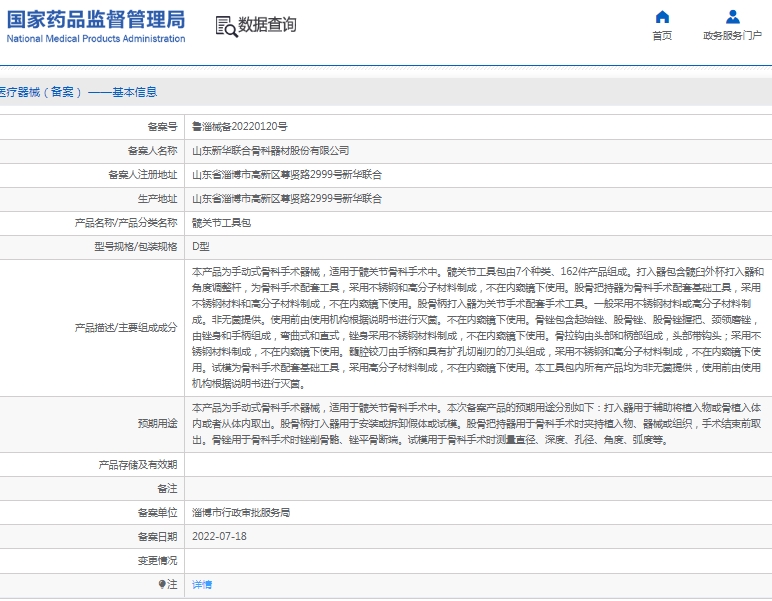Select the 生产地址 address value
The width and height of the screenshot is (772, 601).
coord(287,199)
